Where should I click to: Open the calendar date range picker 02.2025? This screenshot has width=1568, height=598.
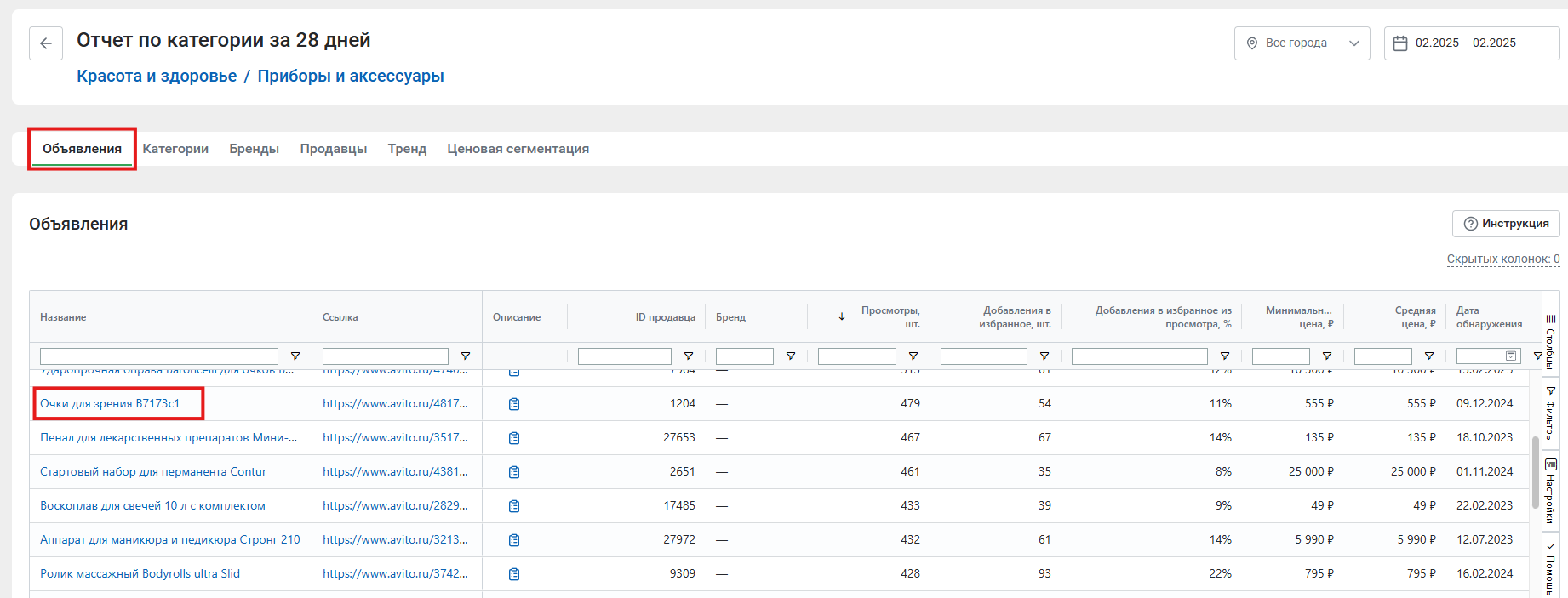click(x=1471, y=43)
